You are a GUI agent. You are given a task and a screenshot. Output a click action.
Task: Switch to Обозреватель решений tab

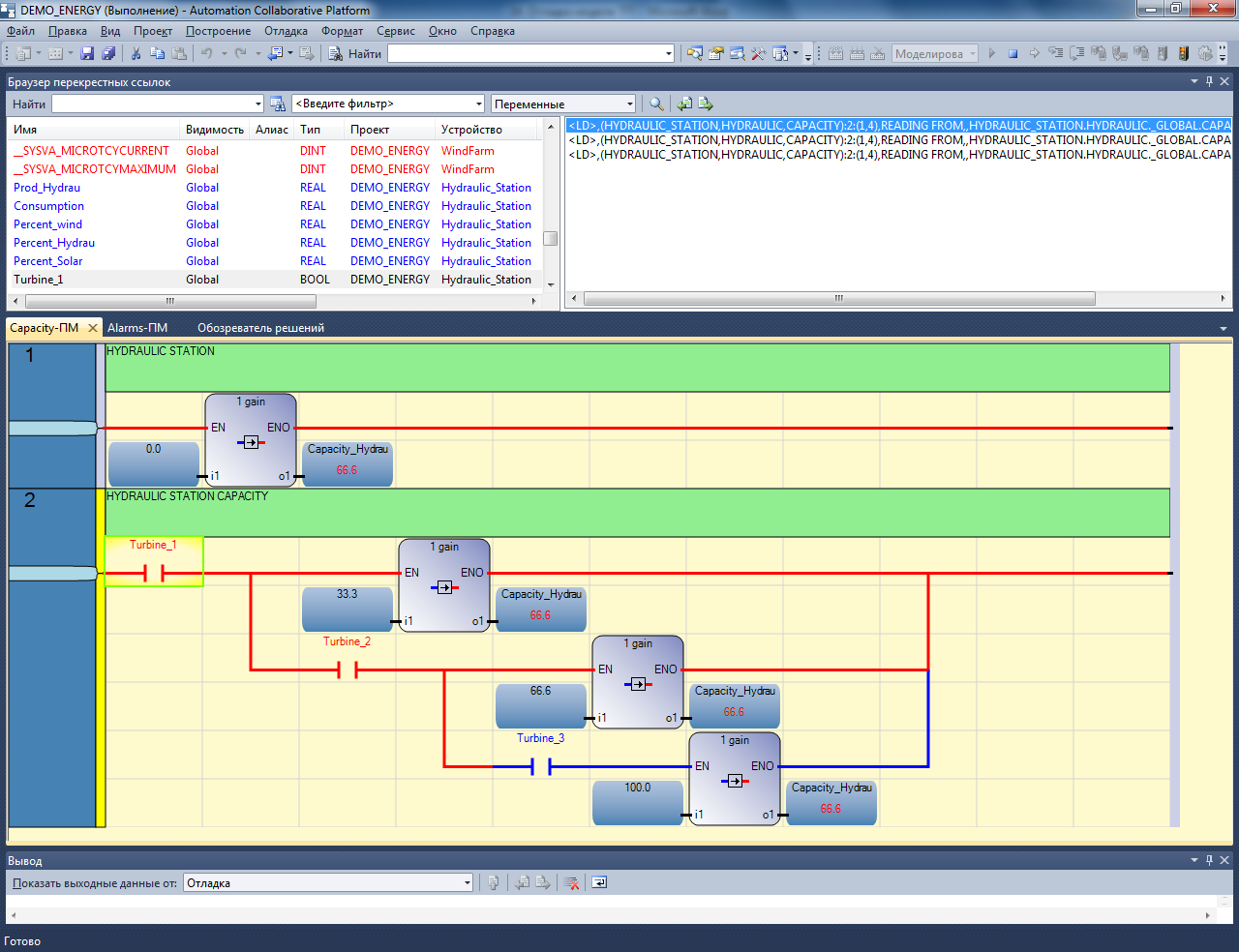[260, 328]
